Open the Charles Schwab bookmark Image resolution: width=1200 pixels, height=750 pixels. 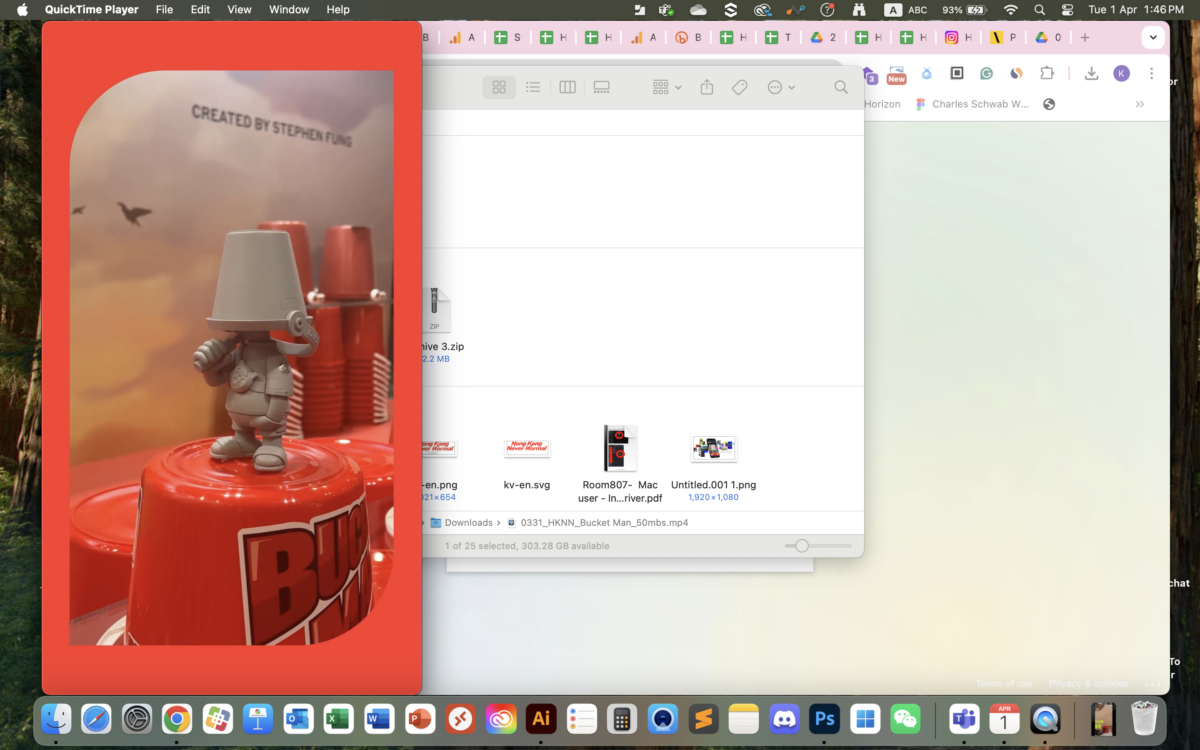tap(971, 104)
